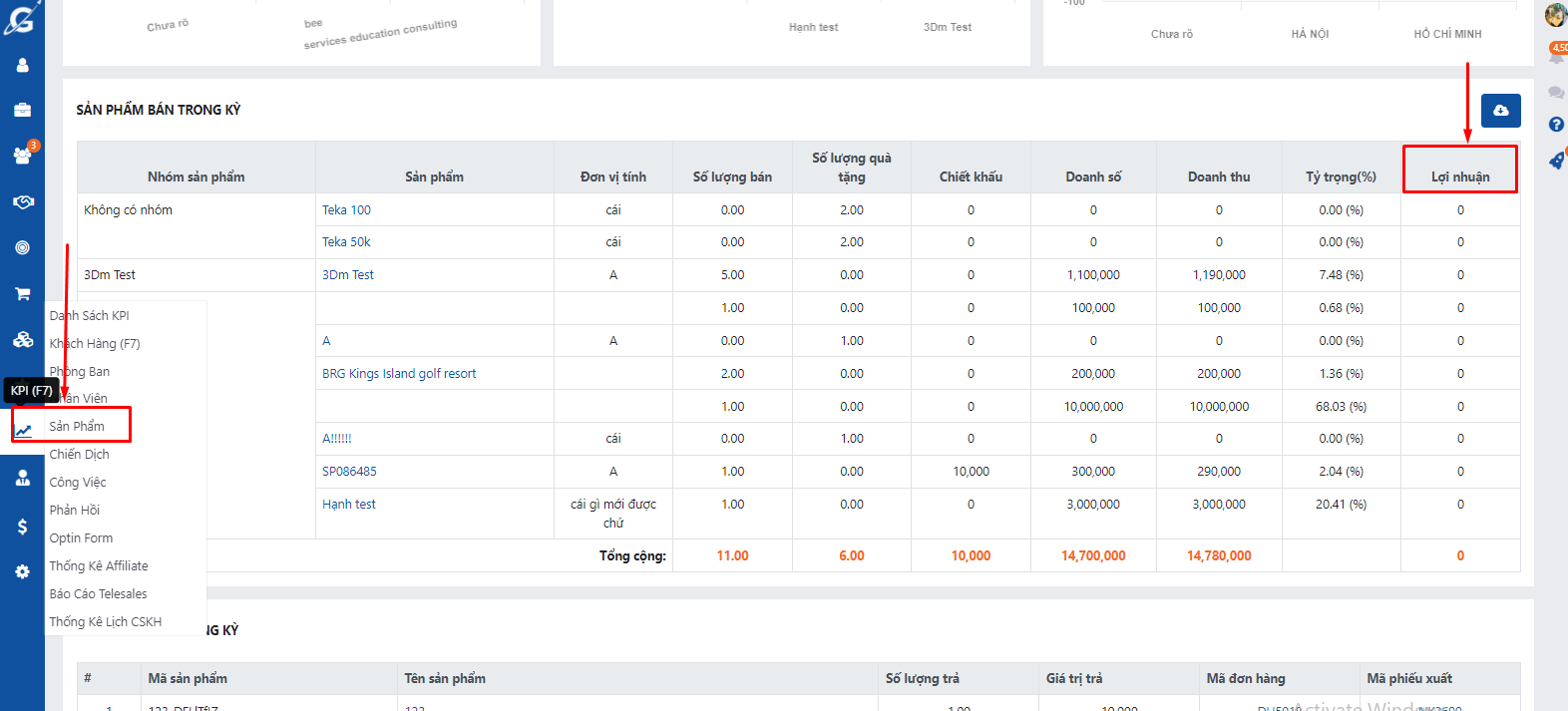The width and height of the screenshot is (1568, 711).
Task: Open settings gear in left sidebar
Action: (x=22, y=571)
